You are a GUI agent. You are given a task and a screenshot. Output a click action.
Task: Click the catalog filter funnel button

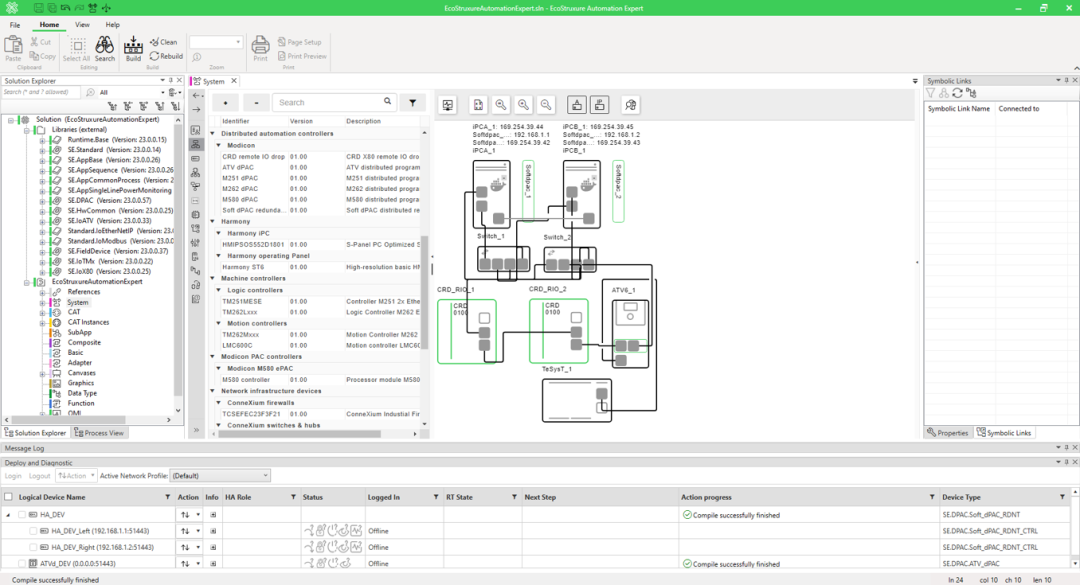pos(413,103)
